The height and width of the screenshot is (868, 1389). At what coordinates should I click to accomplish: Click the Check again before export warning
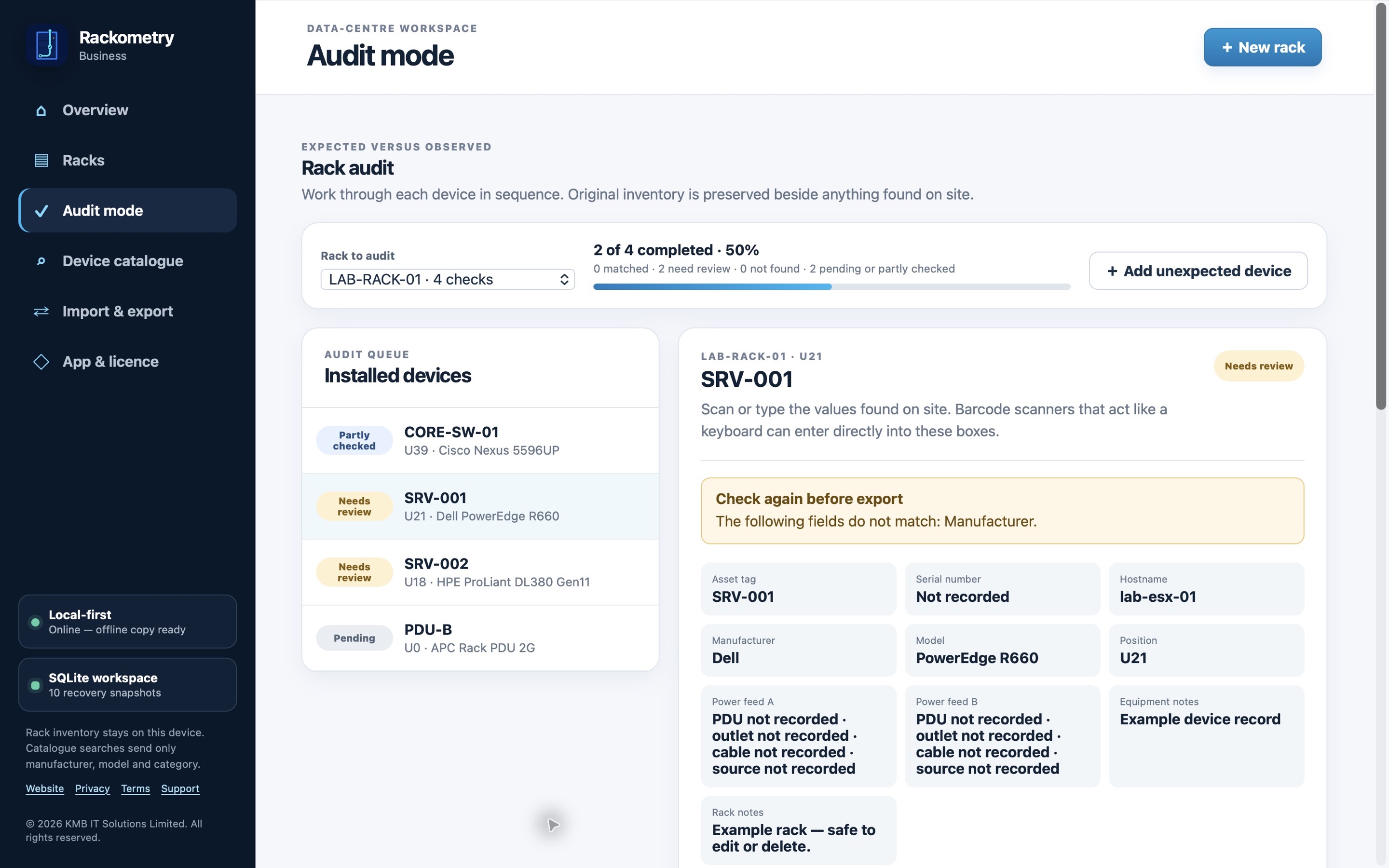1002,510
